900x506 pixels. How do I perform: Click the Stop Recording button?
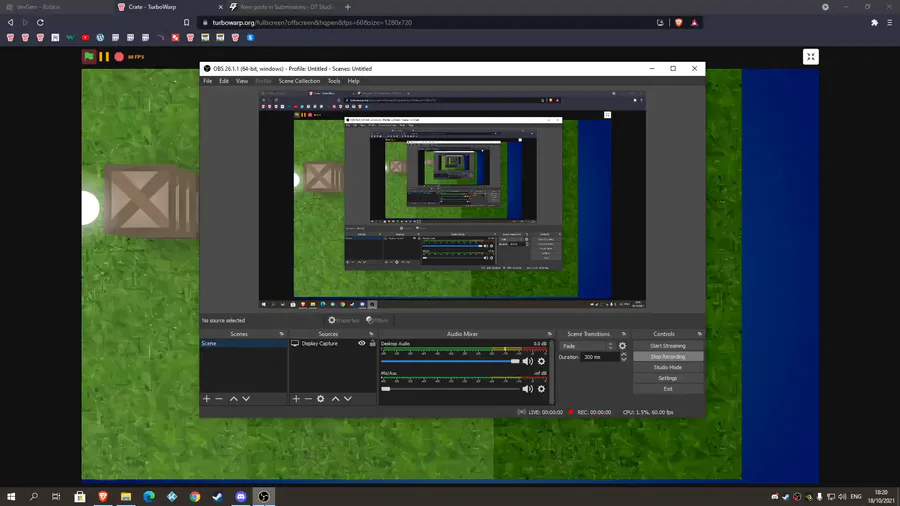coord(668,356)
